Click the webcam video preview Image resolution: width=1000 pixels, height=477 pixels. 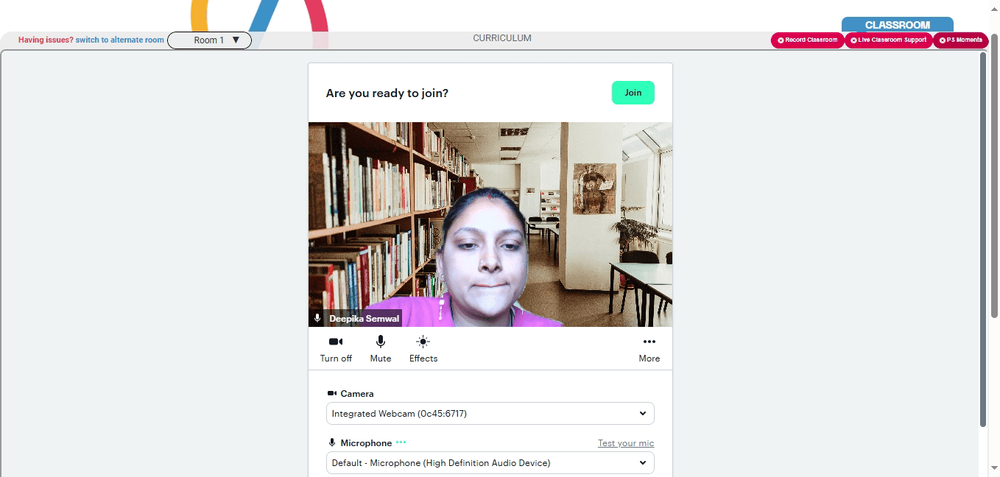(x=490, y=224)
